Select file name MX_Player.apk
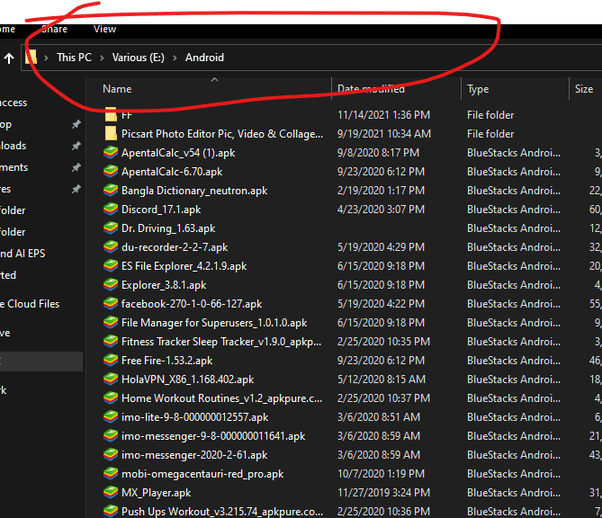This screenshot has width=602, height=518. pyautogui.click(x=156, y=493)
